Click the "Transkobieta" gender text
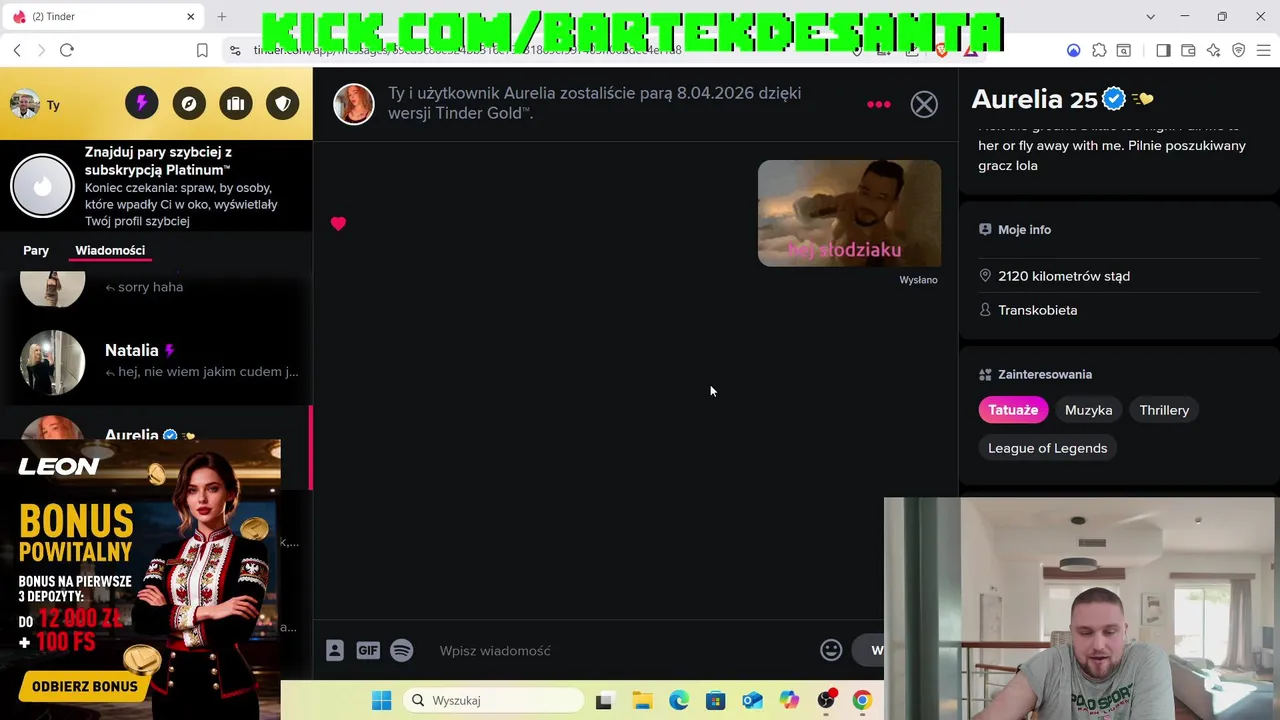Screen dimensions: 1280x720 (x=1038, y=310)
